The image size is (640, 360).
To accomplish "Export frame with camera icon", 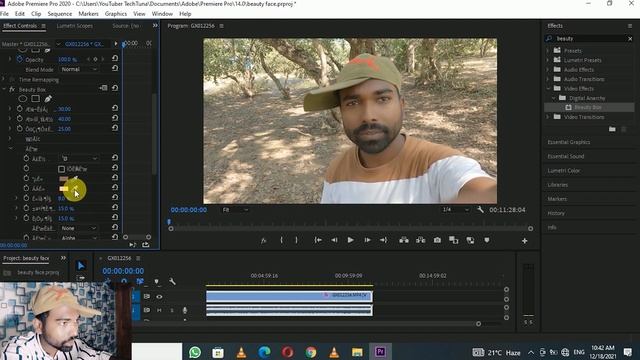I will (x=437, y=240).
